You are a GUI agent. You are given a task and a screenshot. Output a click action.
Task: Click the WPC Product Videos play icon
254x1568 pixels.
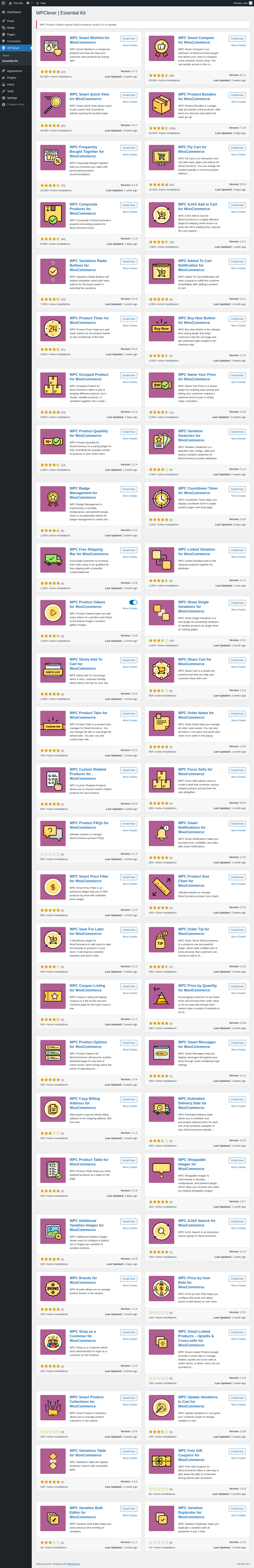pyautogui.click(x=53, y=613)
